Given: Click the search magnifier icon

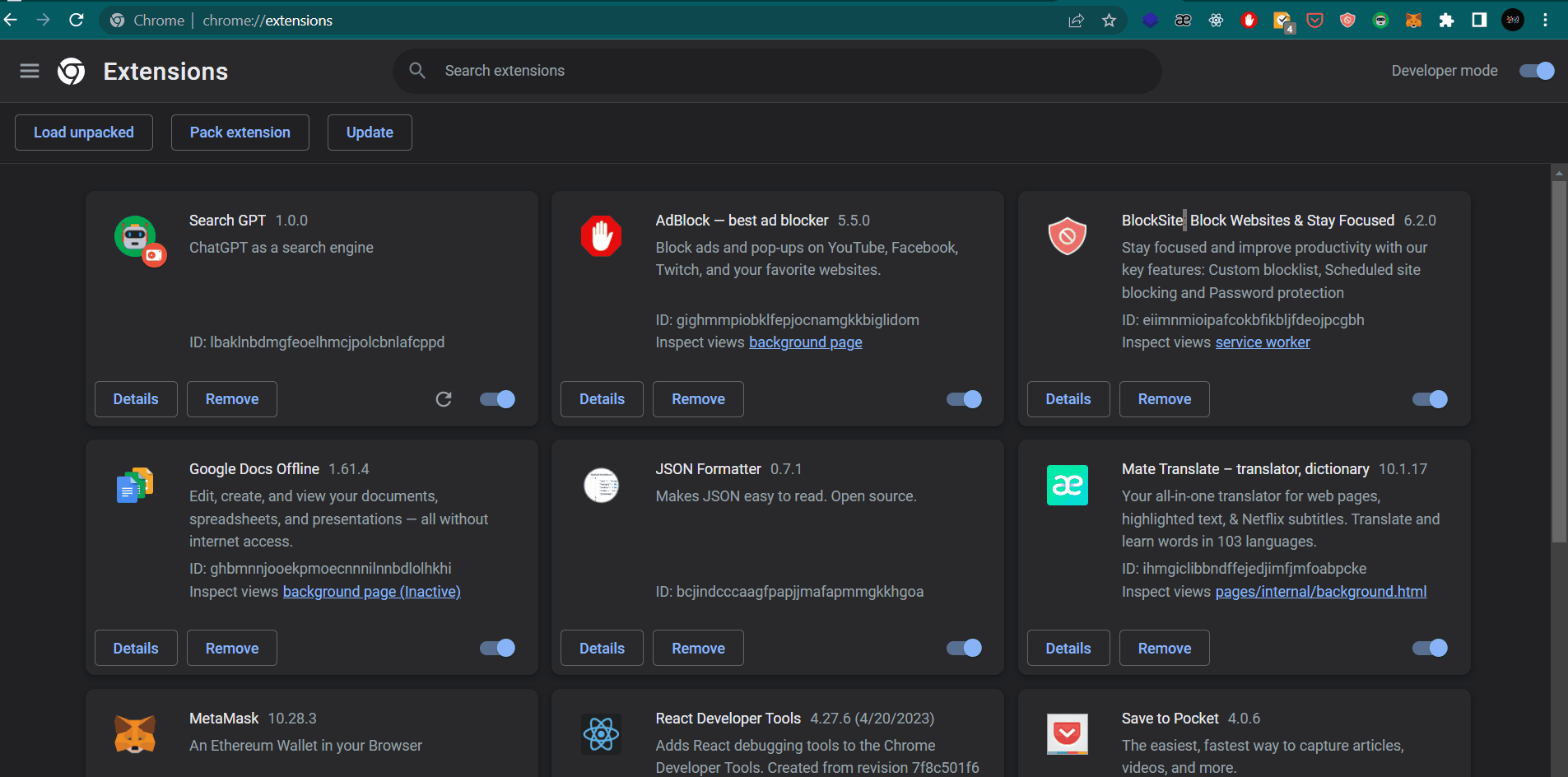Looking at the screenshot, I should (x=417, y=71).
